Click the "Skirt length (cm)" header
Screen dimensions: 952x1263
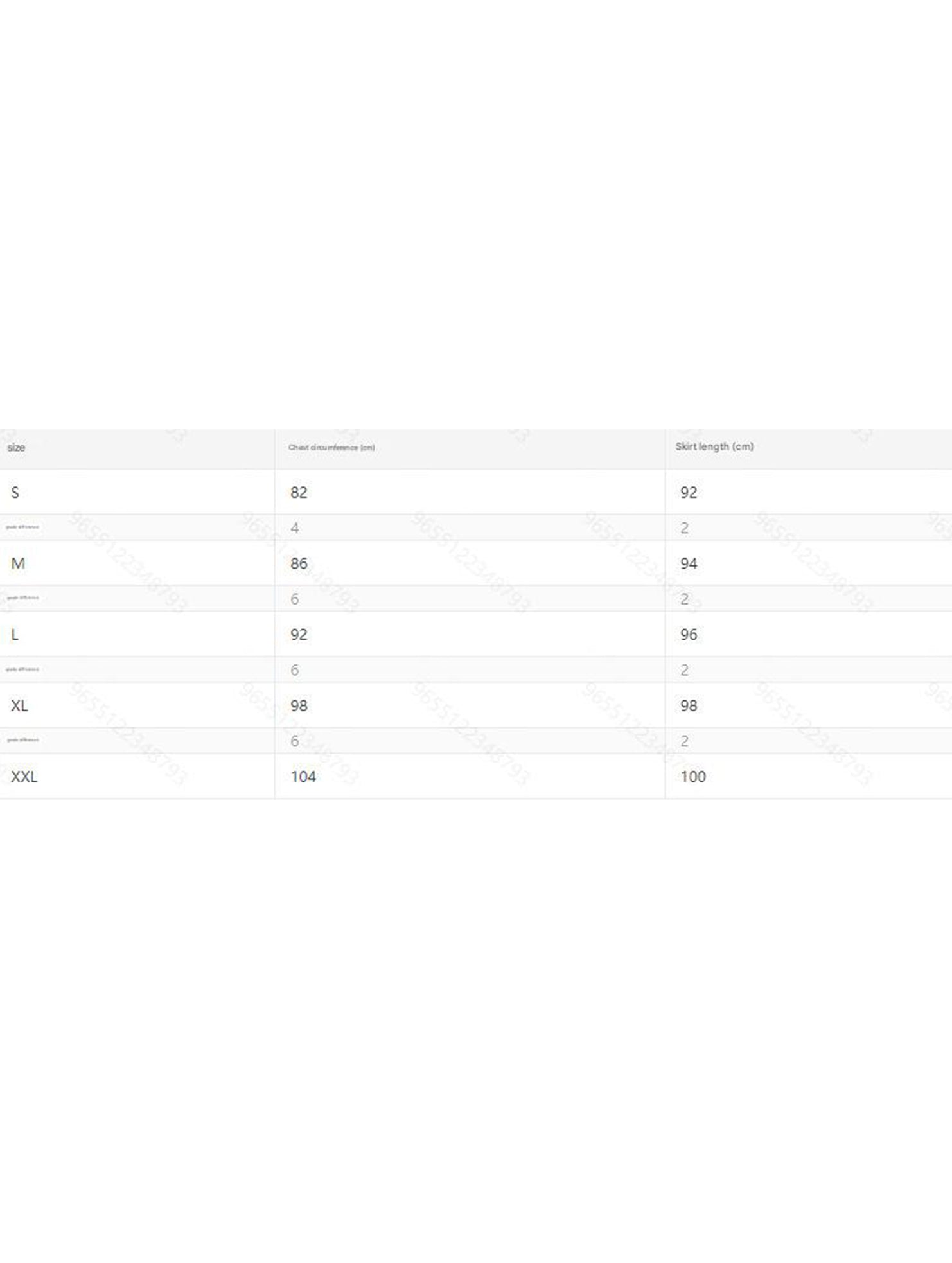click(714, 446)
